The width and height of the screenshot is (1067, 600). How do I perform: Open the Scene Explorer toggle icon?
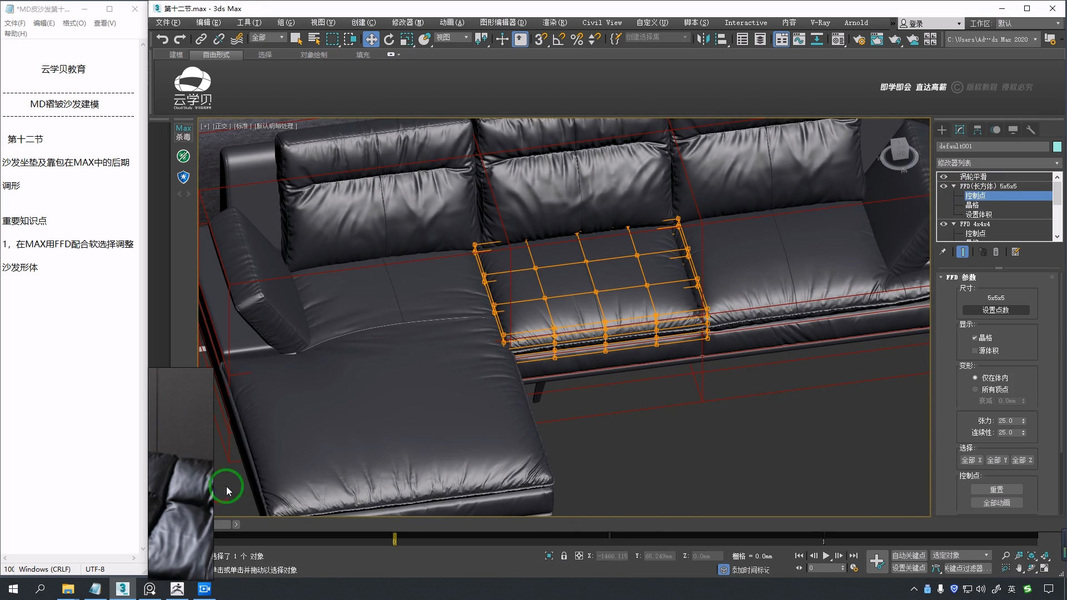pos(742,39)
